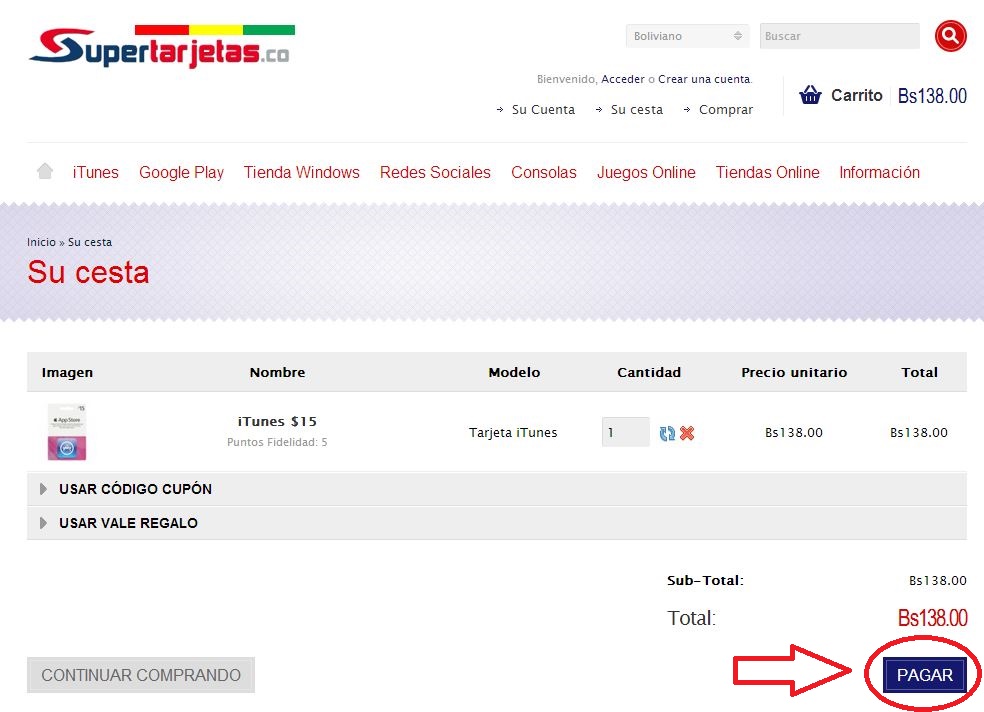Viewport: 984px width, 712px height.
Task: Open the Información menu
Action: click(x=879, y=172)
